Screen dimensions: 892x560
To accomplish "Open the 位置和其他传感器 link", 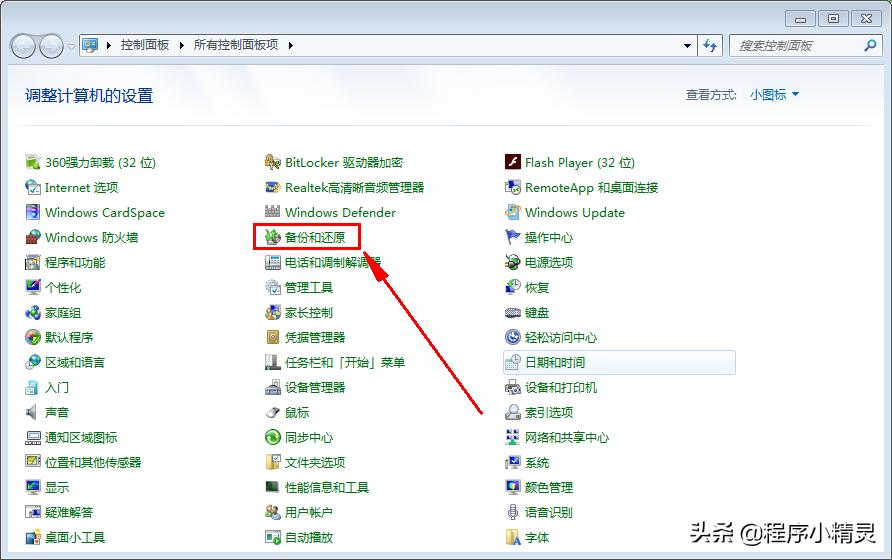I will tap(93, 463).
